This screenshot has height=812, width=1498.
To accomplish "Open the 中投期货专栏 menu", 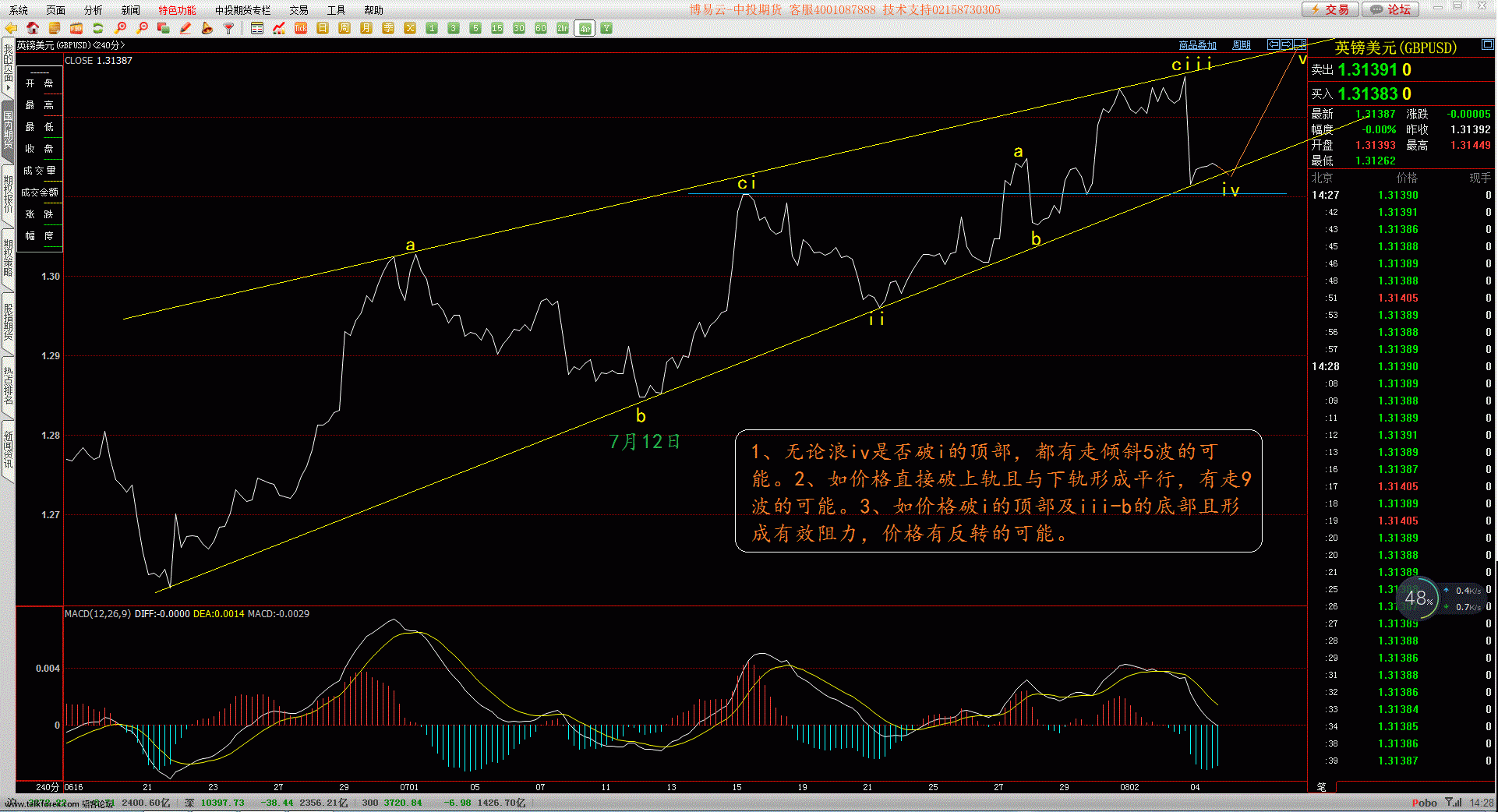I will click(243, 10).
